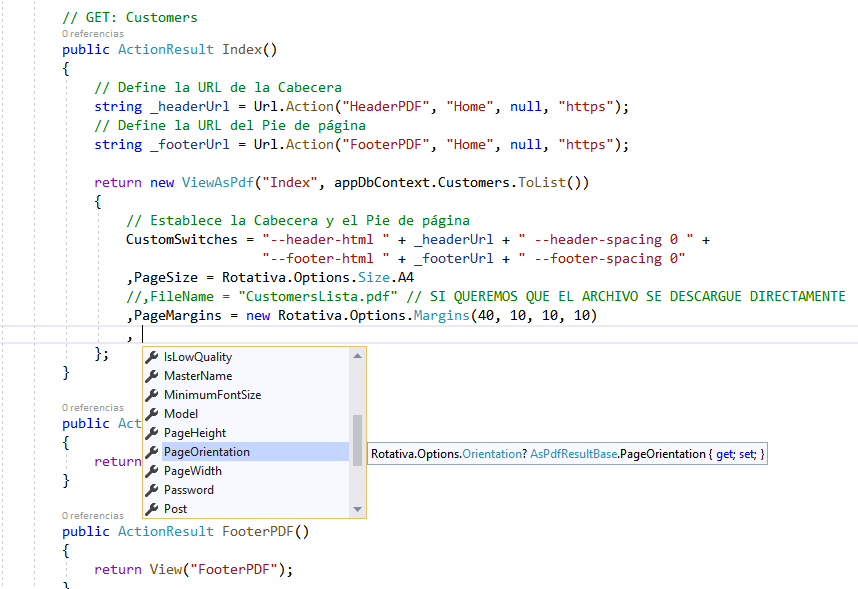Select the Post entry in the list

[246, 509]
